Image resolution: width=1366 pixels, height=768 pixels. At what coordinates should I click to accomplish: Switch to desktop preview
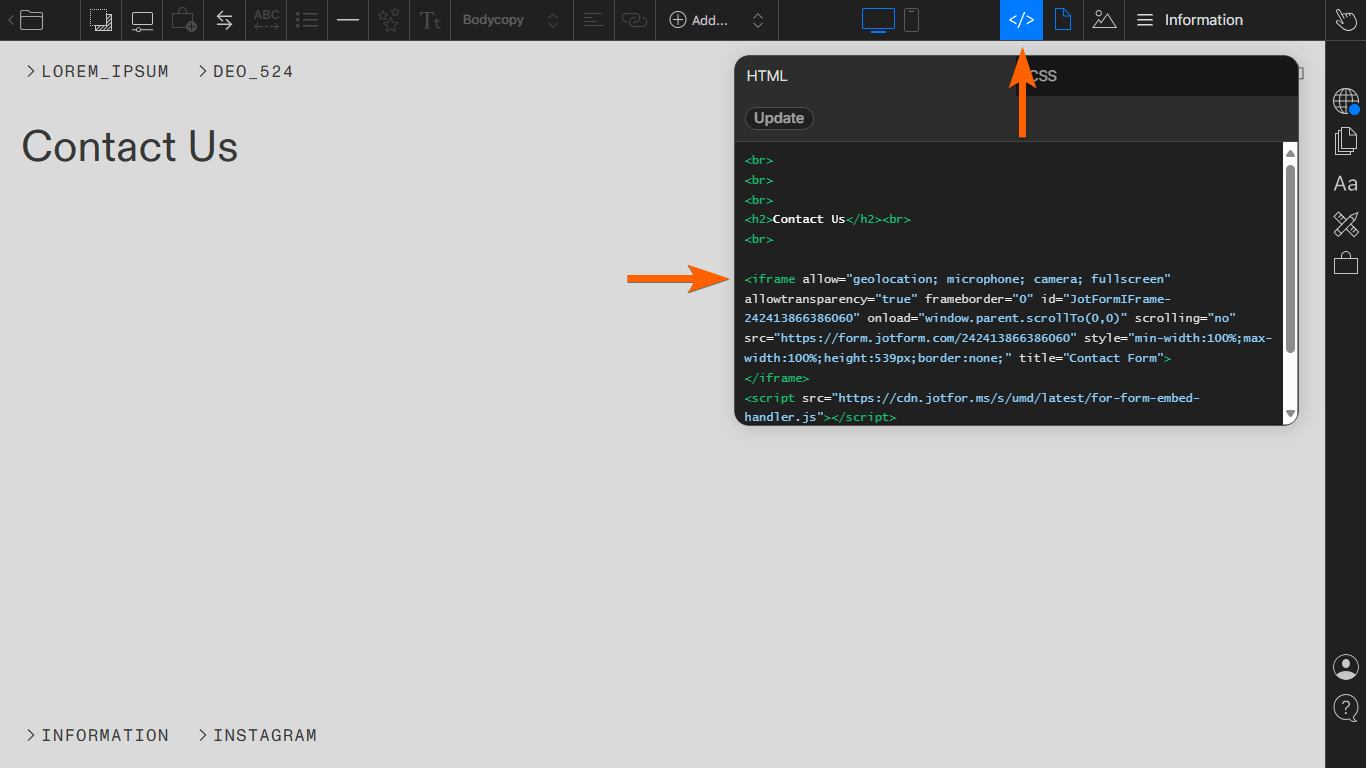[878, 20]
